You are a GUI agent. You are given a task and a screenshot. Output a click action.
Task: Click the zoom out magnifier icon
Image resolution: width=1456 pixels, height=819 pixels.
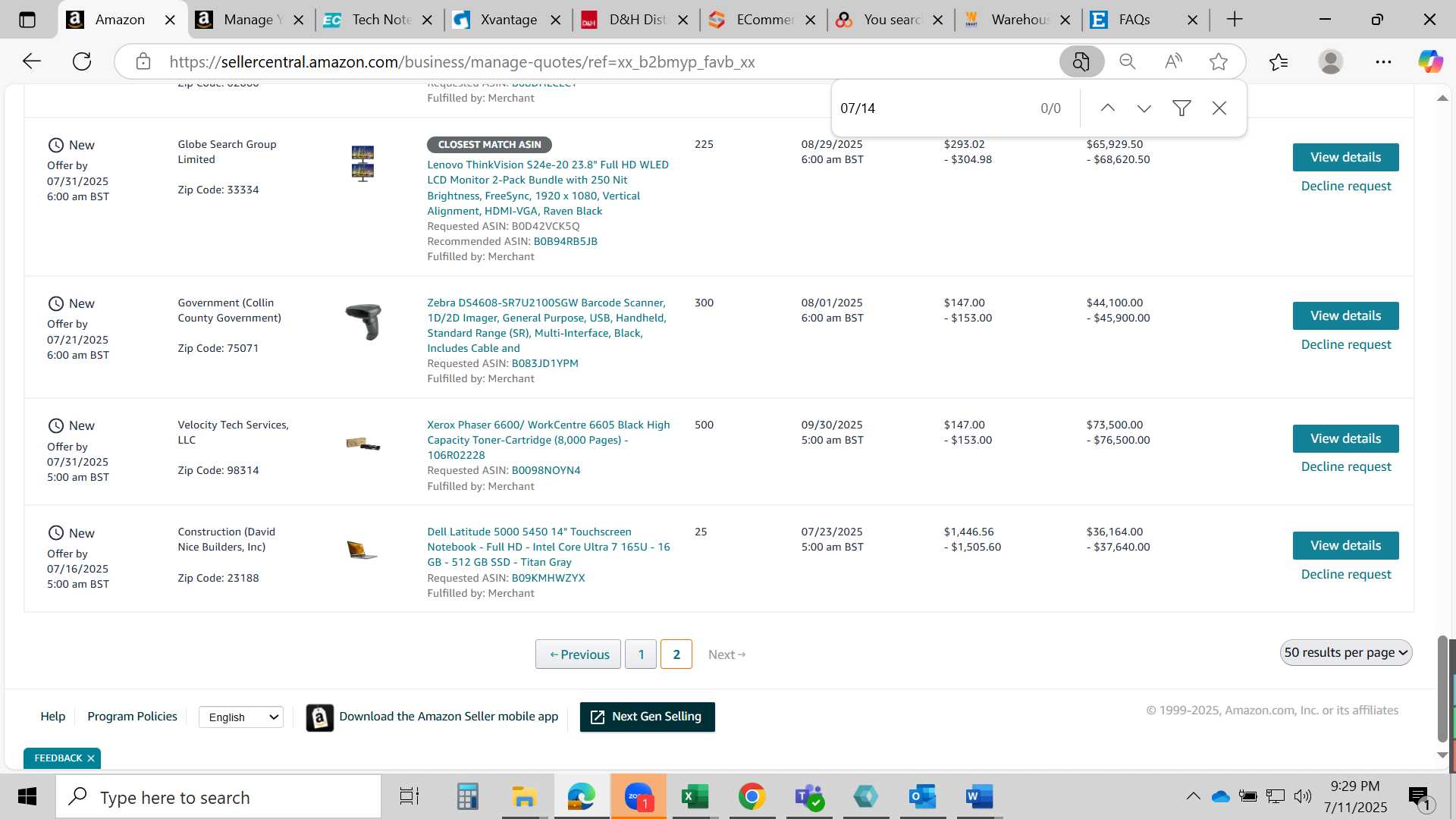(1128, 61)
